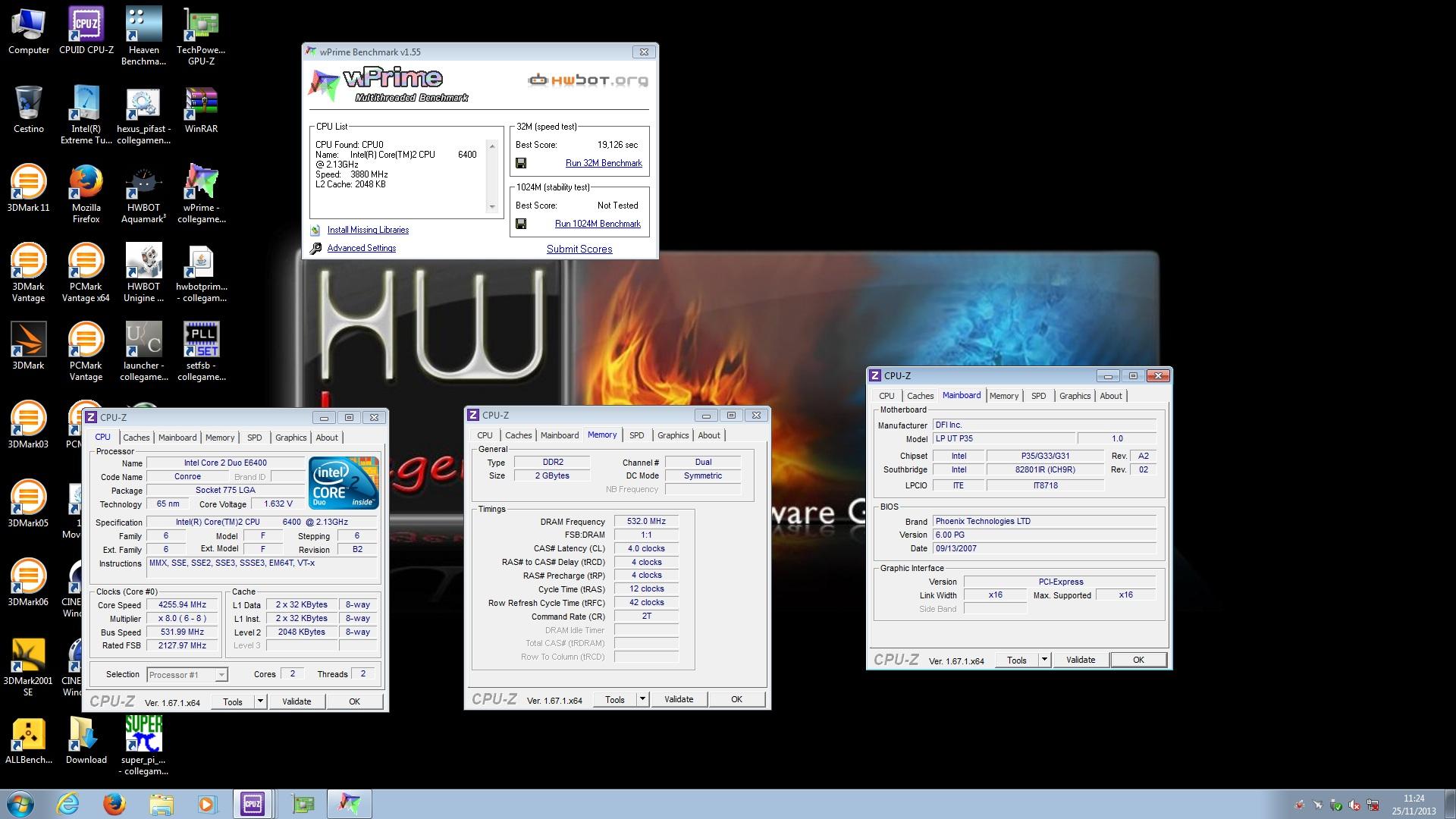1456x819 pixels.
Task: Expand Tools dropdown arrow in middle CPU-Z window
Action: pyautogui.click(x=642, y=699)
